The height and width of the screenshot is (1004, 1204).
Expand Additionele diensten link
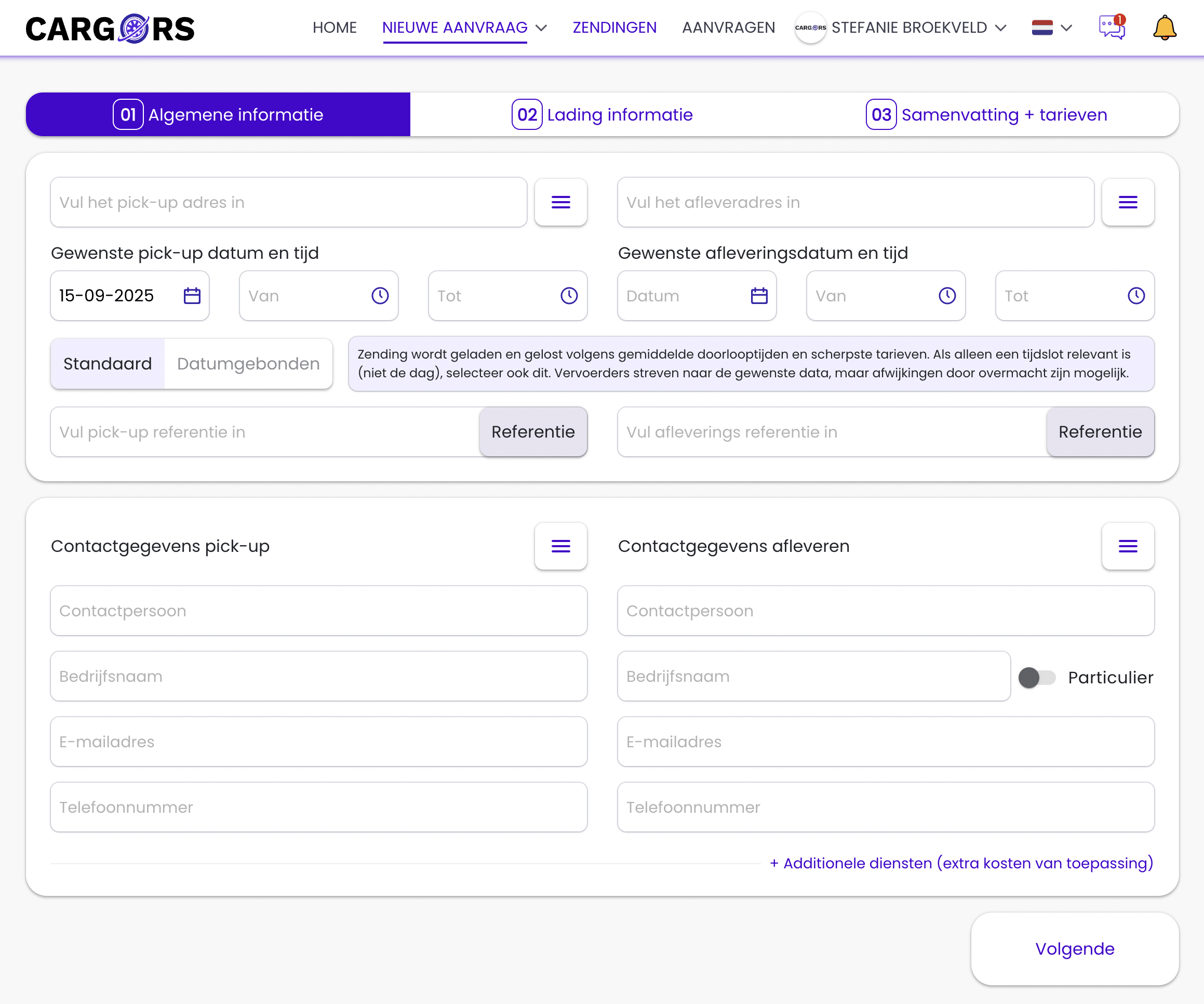[961, 863]
